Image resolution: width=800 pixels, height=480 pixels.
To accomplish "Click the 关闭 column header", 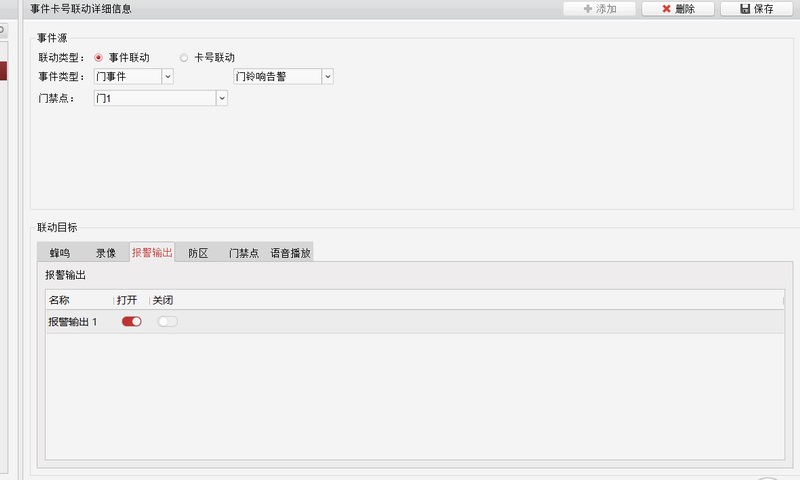I will click(x=163, y=300).
